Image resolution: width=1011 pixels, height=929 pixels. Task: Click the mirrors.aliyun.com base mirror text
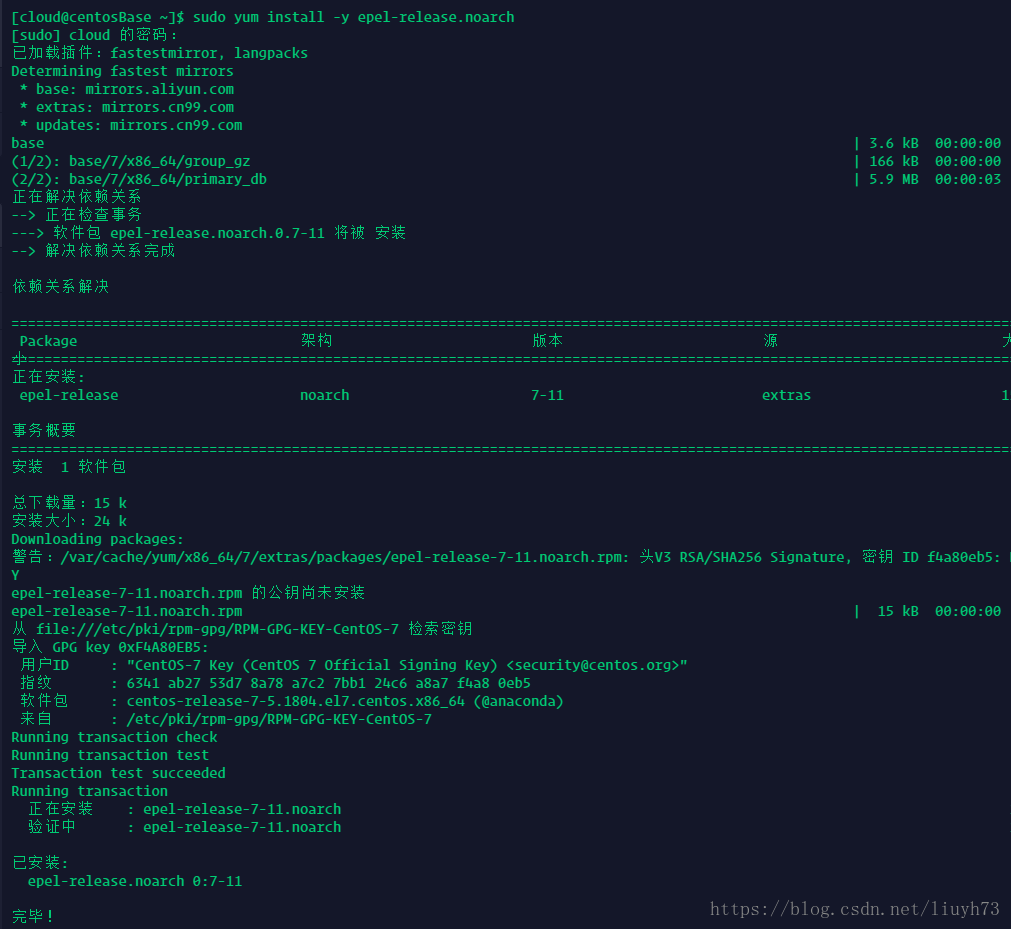[159, 89]
